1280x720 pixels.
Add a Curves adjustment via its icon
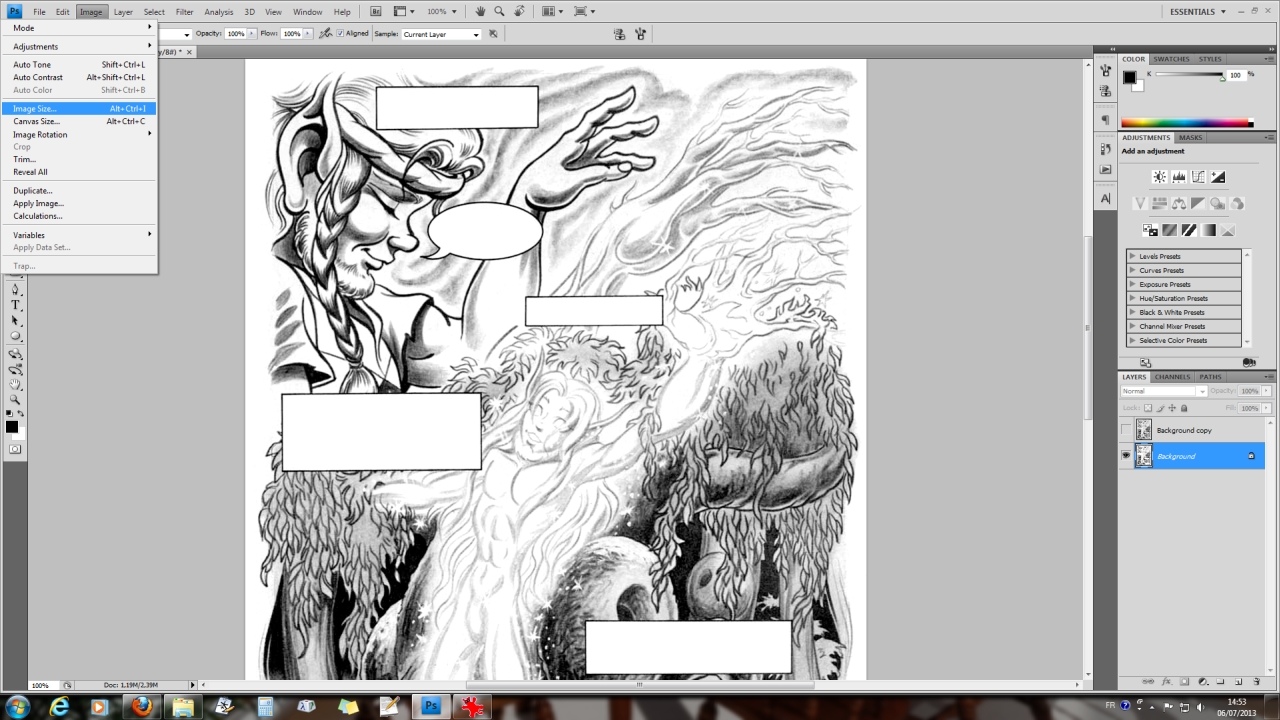1198,177
